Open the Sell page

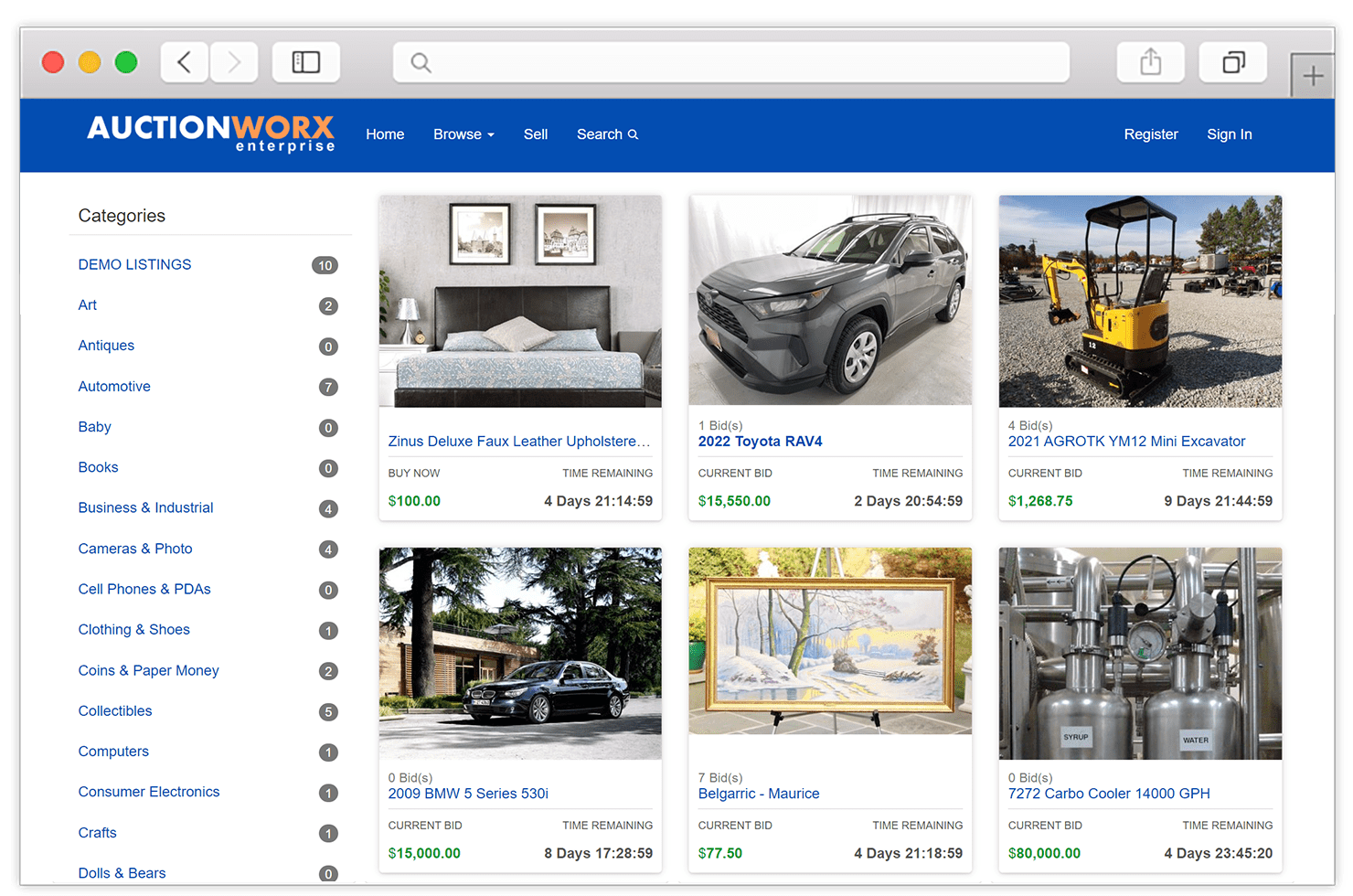[536, 134]
